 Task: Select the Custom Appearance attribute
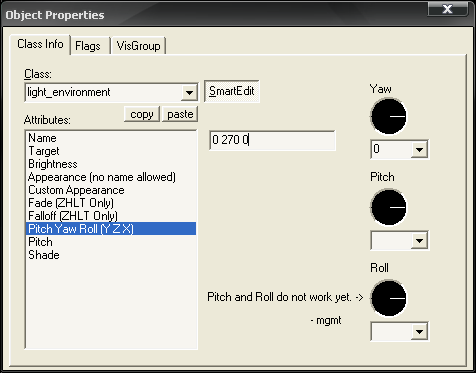pos(111,190)
